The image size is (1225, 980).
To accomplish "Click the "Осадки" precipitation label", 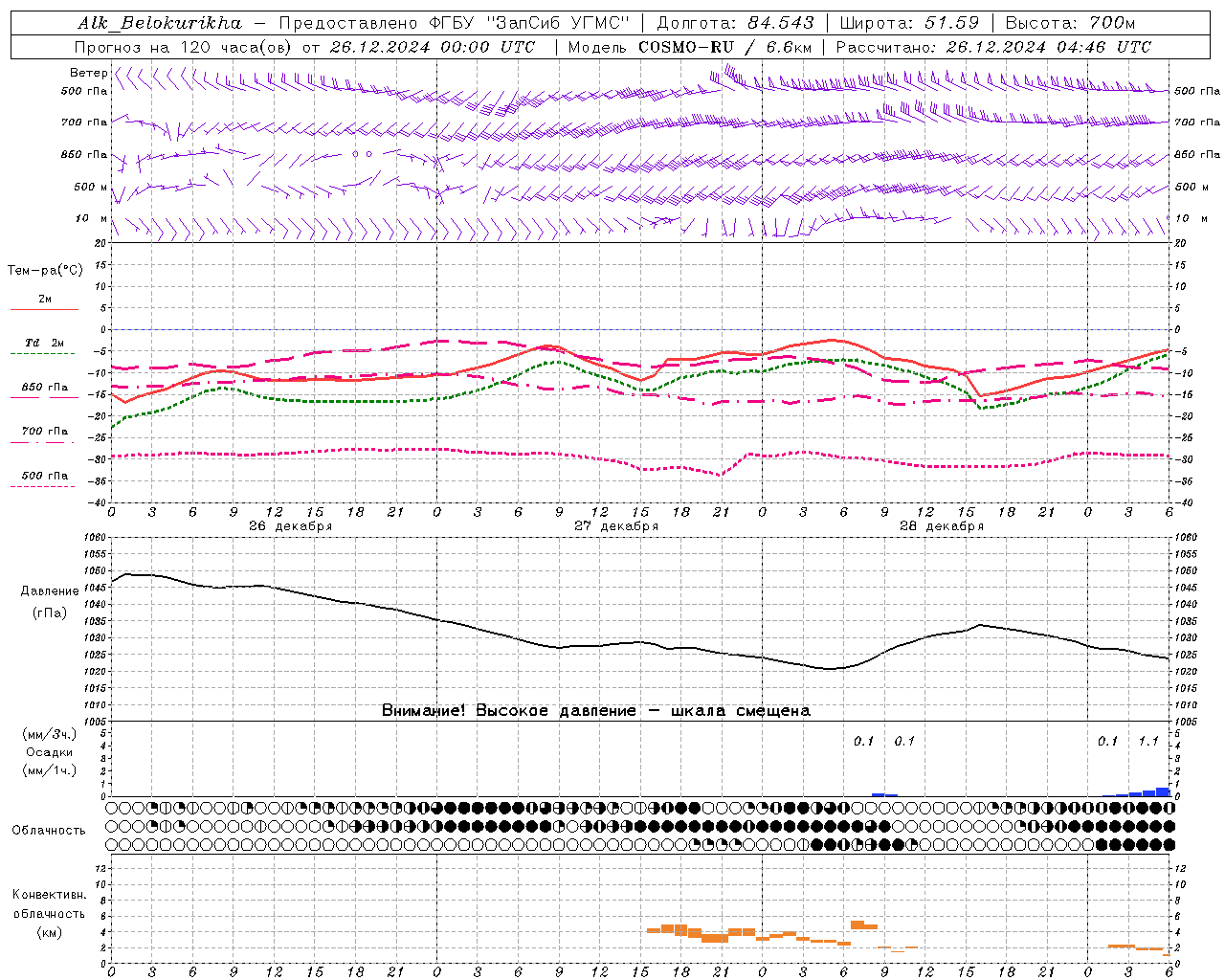I will pyautogui.click(x=50, y=753).
